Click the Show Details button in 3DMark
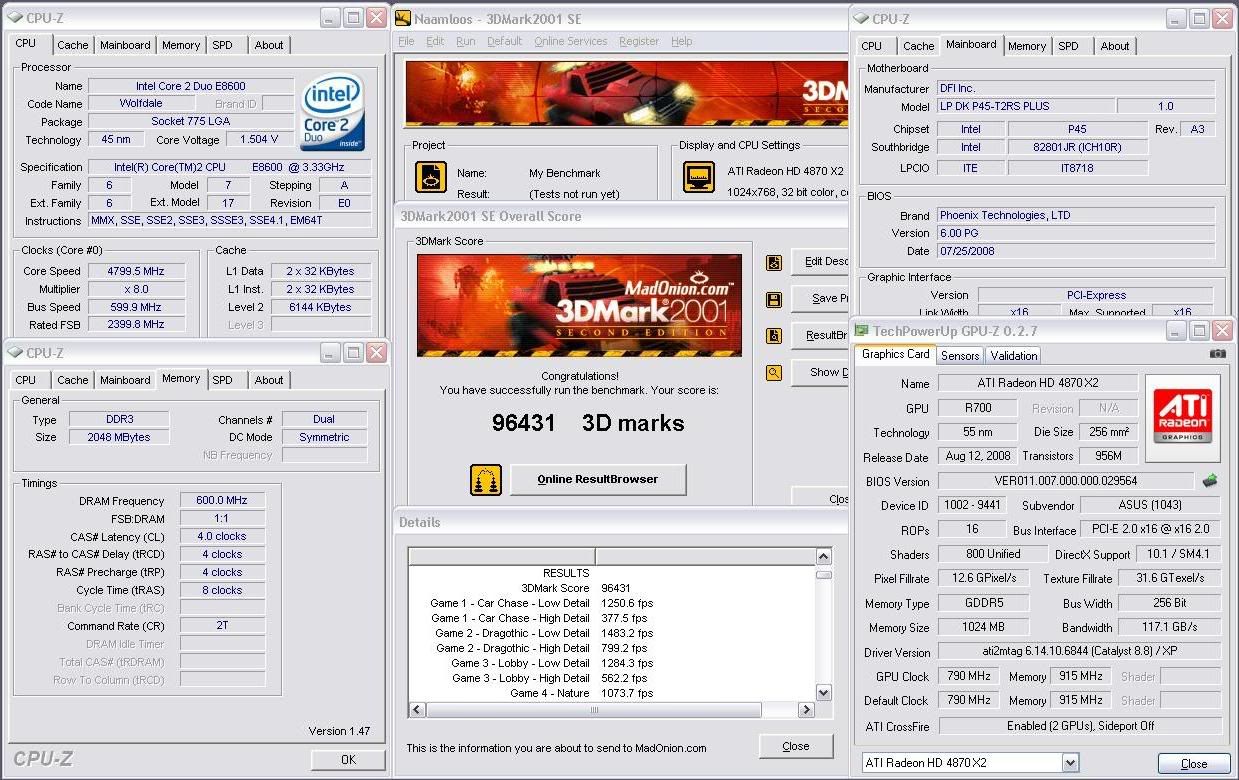 (821, 373)
